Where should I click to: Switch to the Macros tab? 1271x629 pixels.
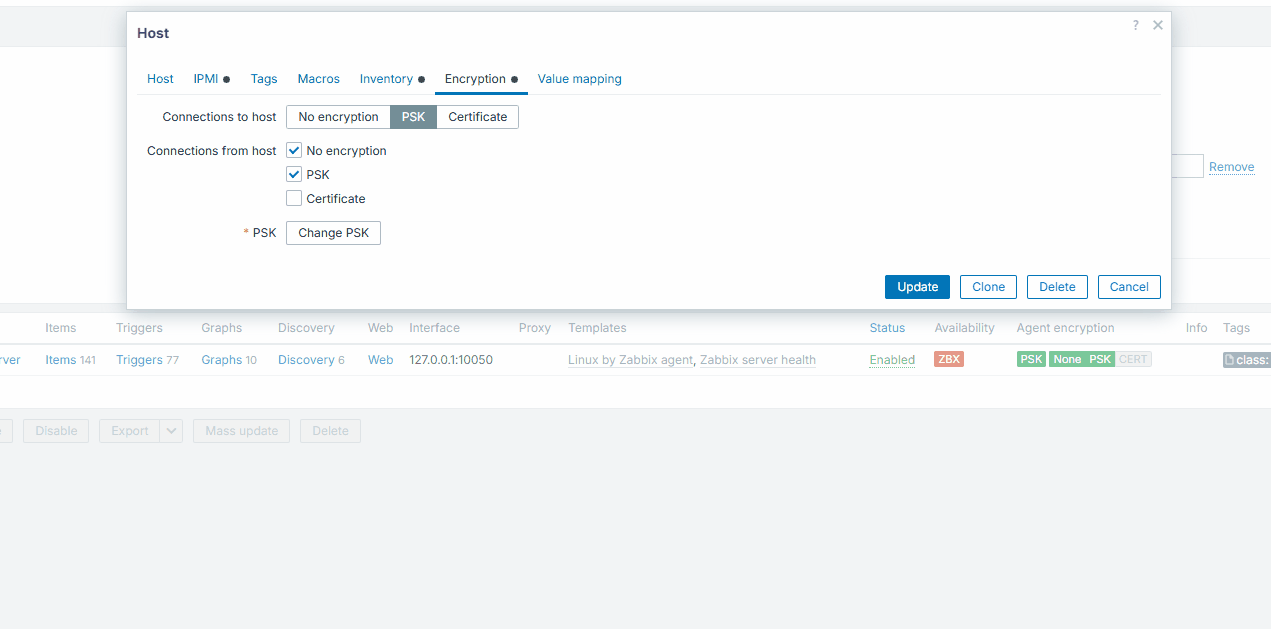[318, 79]
